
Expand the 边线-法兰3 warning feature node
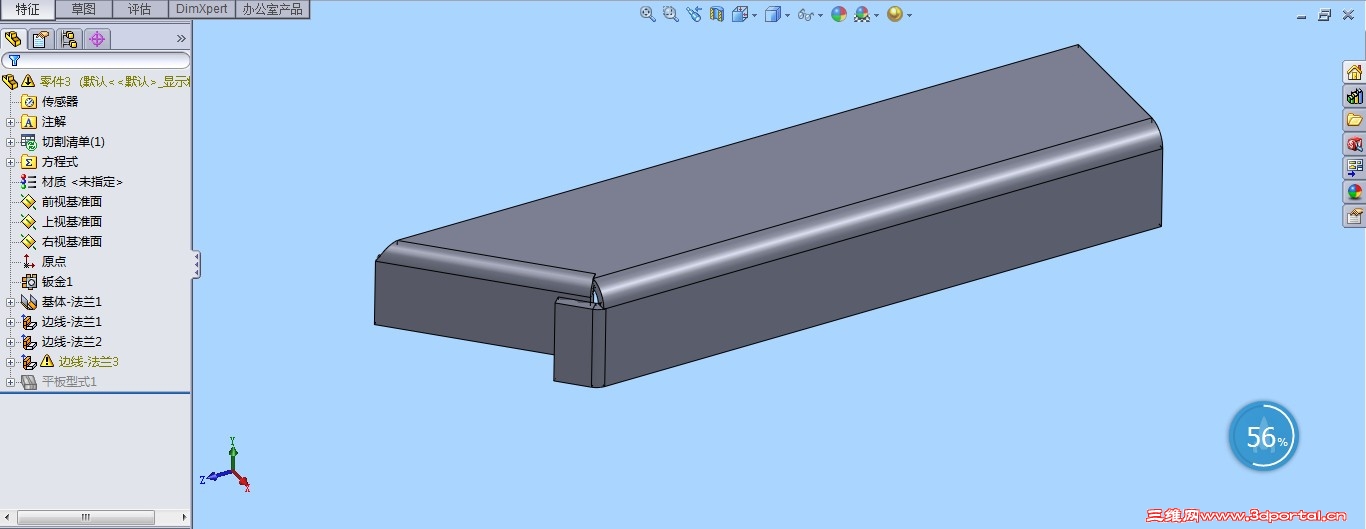(x=11, y=362)
